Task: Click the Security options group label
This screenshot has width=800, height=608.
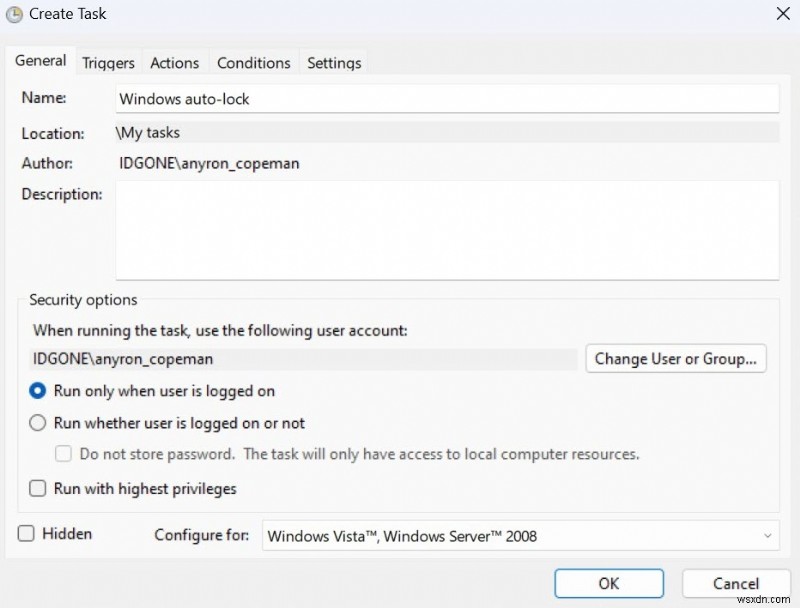Action: (83, 300)
